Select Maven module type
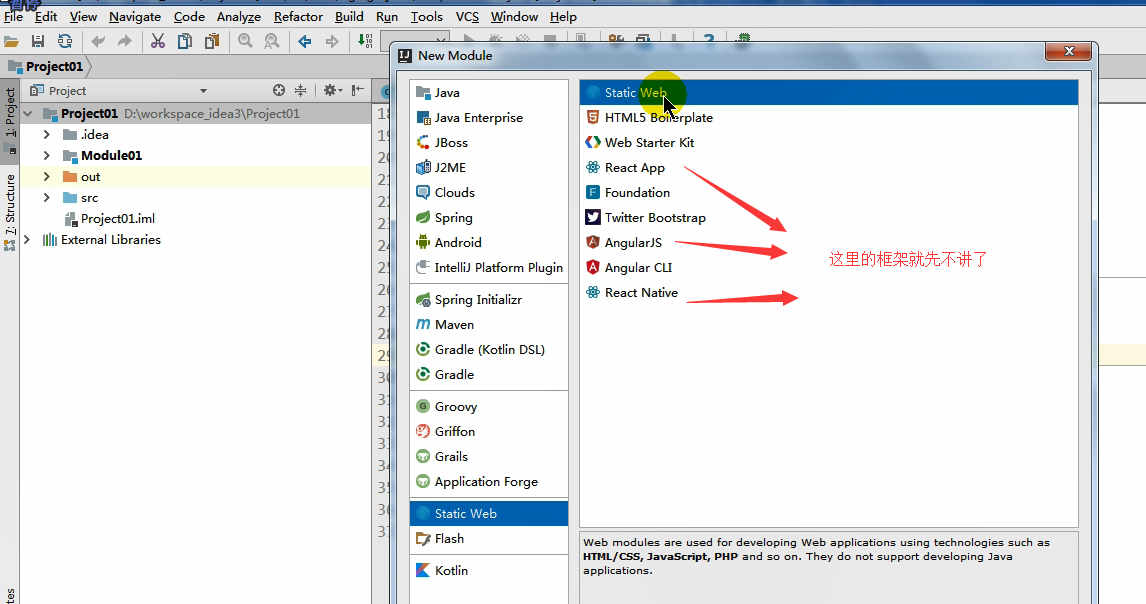 [x=489, y=325]
